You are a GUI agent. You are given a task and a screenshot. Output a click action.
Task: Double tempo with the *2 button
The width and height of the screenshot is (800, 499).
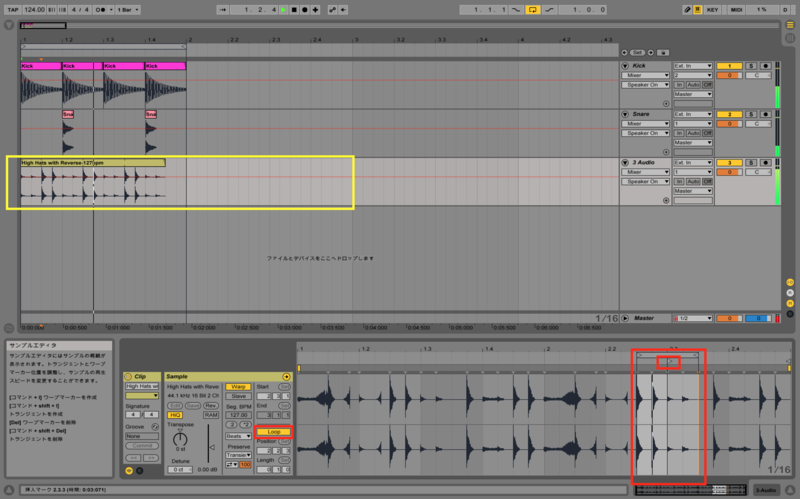pyautogui.click(x=245, y=425)
